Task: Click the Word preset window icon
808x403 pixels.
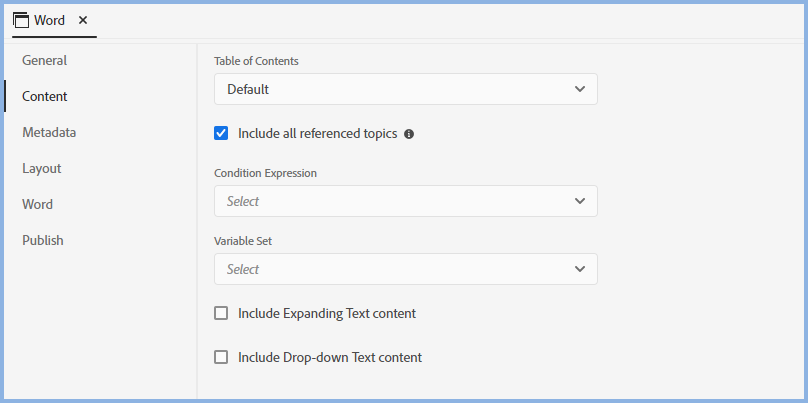Action: 21,20
